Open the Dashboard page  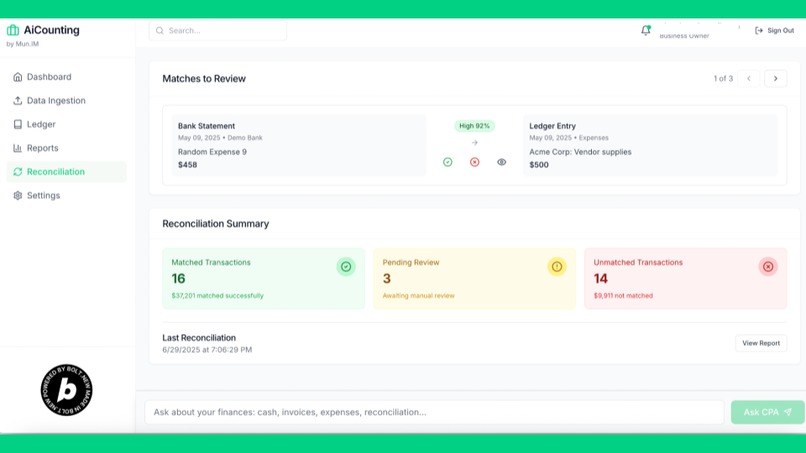(66, 77)
